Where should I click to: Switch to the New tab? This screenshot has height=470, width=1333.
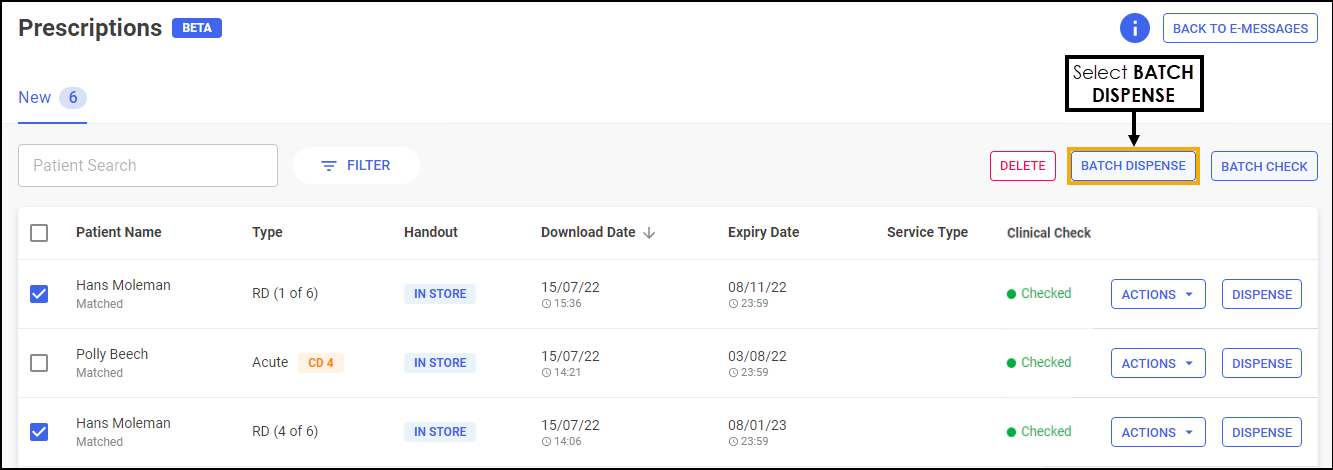(35, 98)
